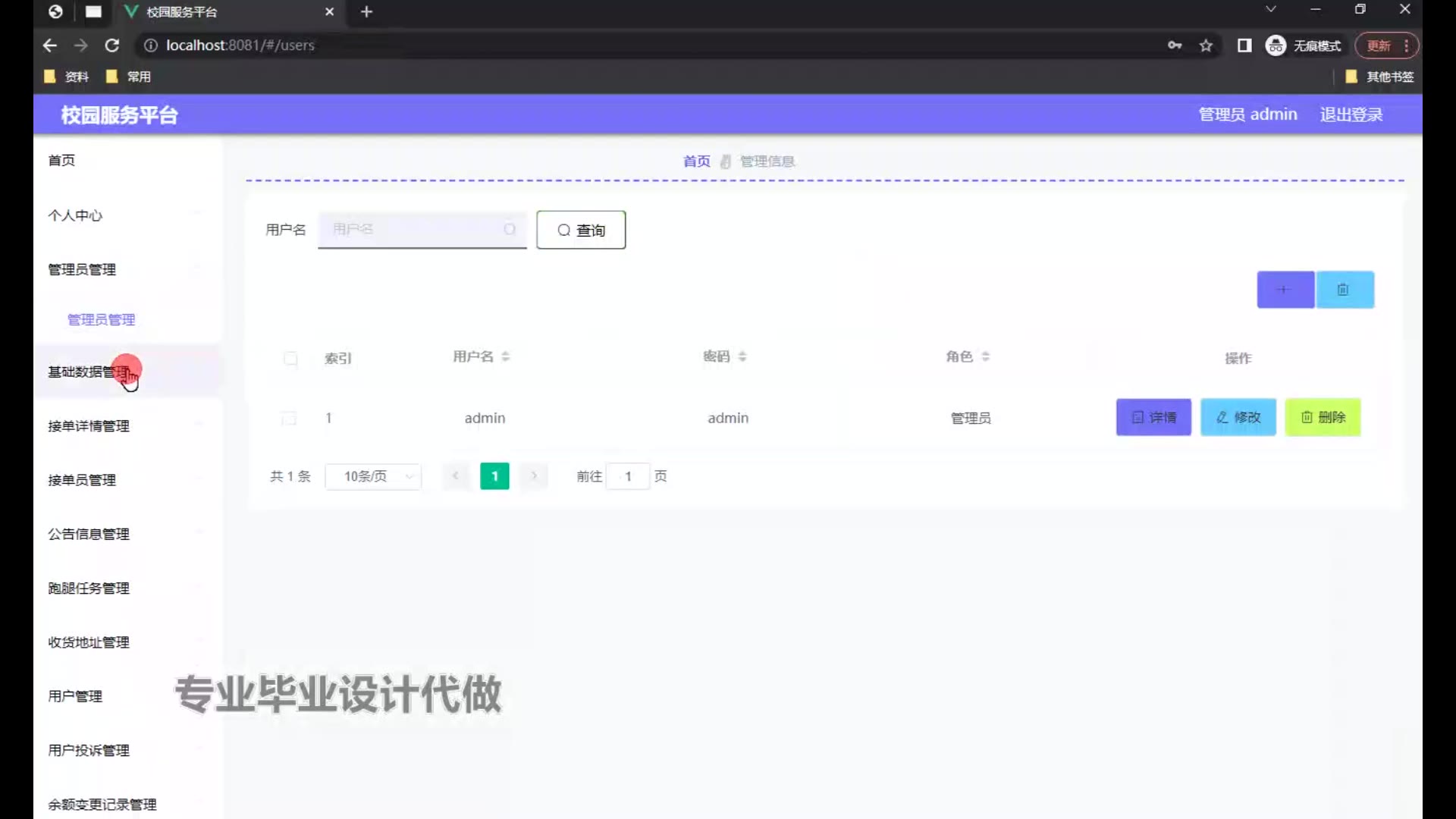
Task: Open the 10条/页 page size dropdown
Action: pos(373,476)
